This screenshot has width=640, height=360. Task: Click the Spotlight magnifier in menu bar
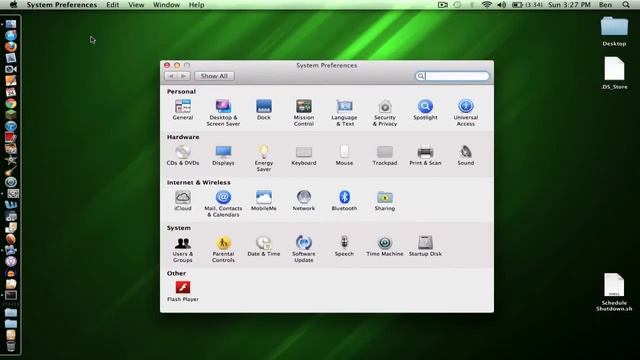point(626,5)
